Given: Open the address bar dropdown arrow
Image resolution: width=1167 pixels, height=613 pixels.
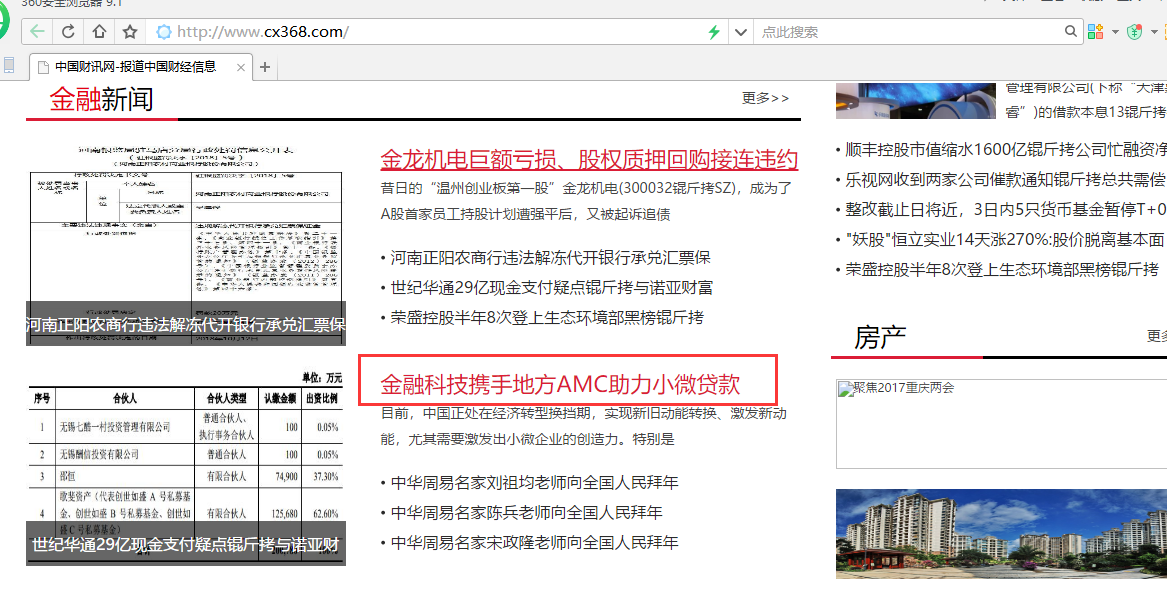Looking at the screenshot, I should tap(741, 32).
